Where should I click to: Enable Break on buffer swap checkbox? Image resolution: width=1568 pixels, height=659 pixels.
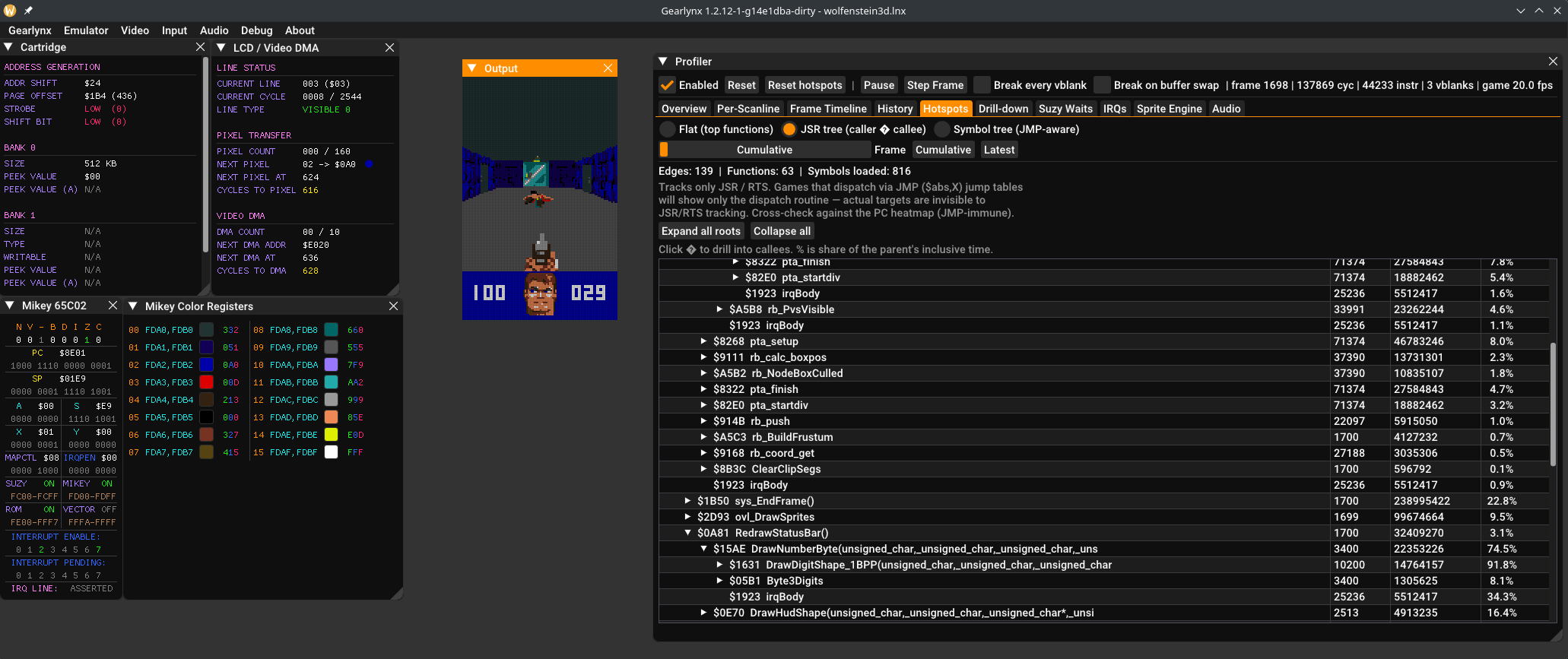coord(1102,85)
